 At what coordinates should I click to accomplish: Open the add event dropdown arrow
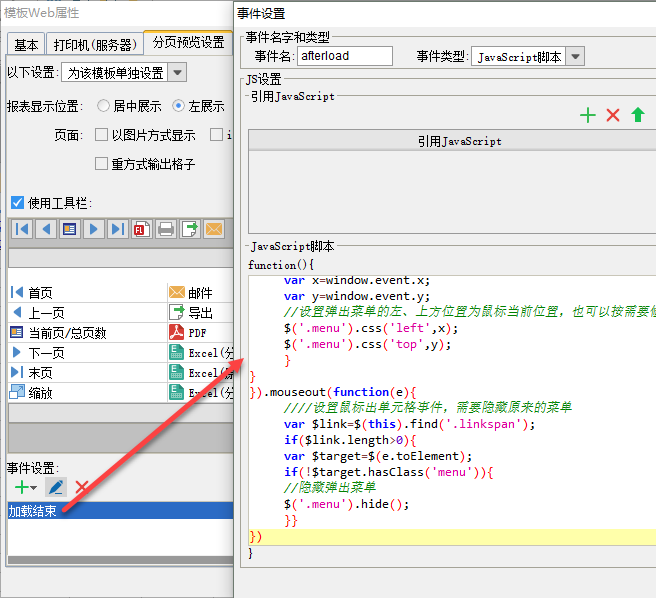coord(33,488)
